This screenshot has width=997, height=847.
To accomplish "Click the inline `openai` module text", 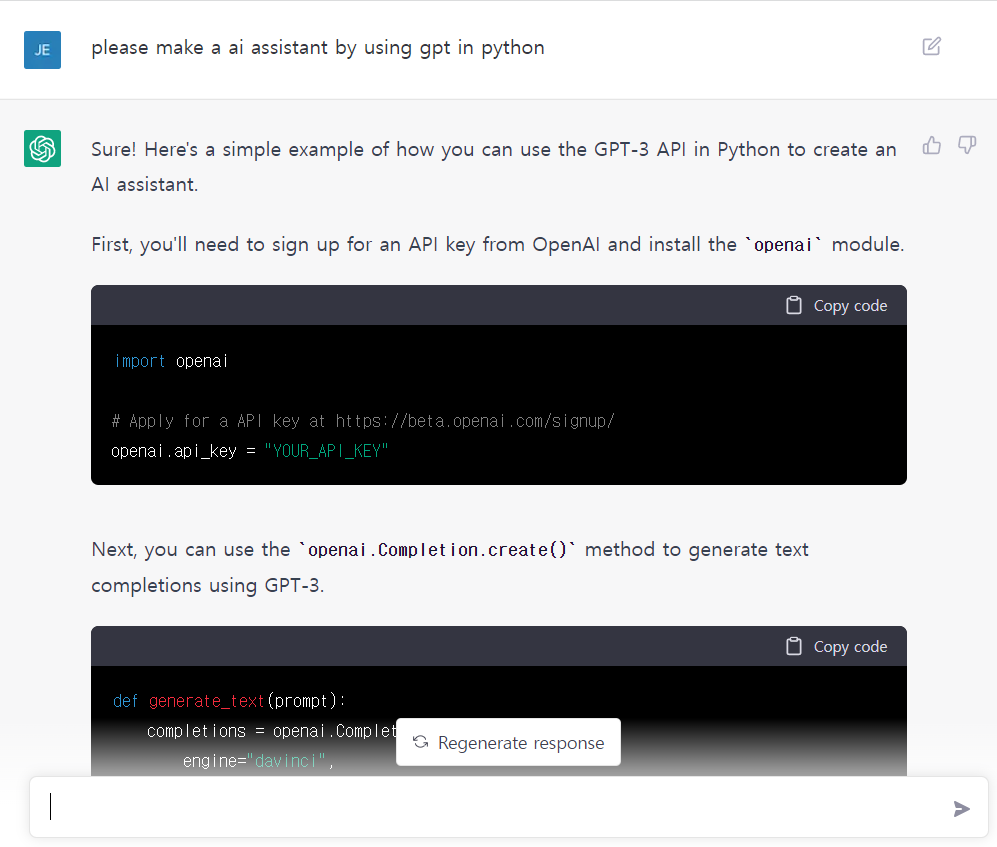I will pos(783,245).
